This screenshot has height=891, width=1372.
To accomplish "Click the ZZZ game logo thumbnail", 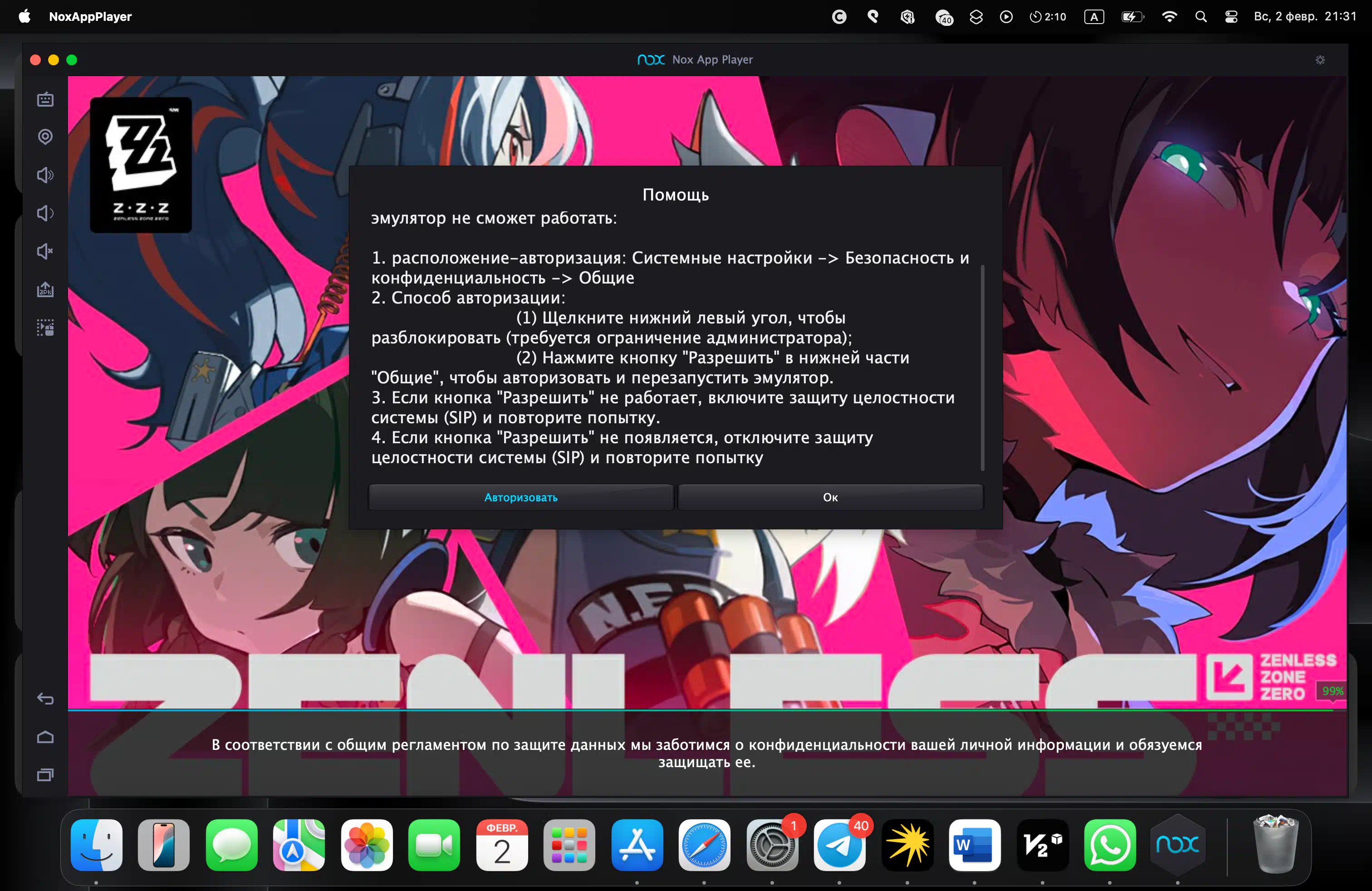I will tap(141, 166).
